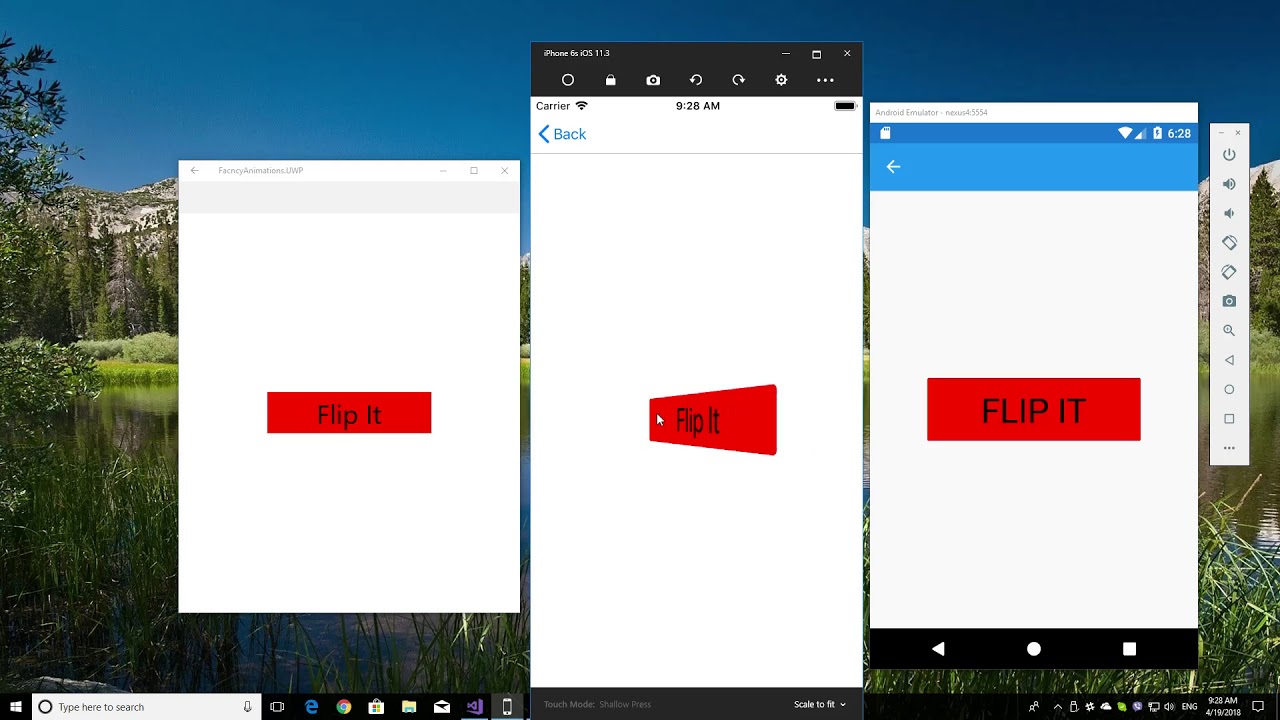Viewport: 1280px width, 720px height.
Task: Maximize the FacncyAnimations.UWP window
Action: tap(474, 171)
